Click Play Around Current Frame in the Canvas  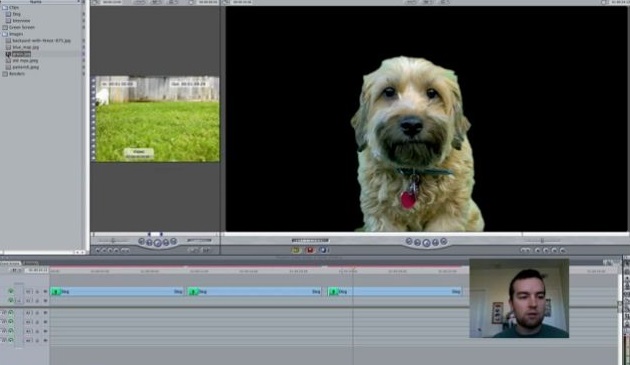point(435,242)
